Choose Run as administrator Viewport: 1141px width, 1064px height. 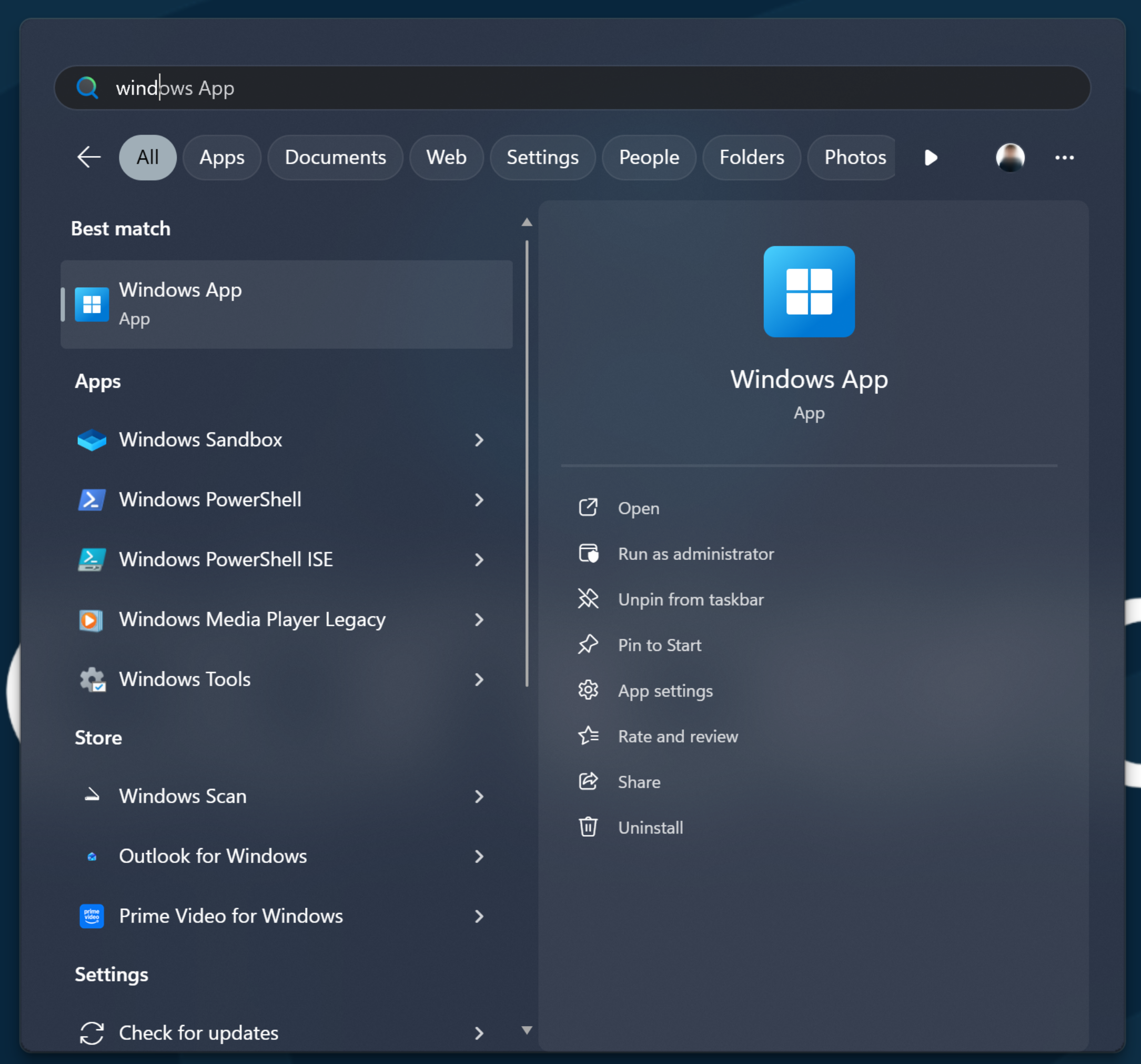click(695, 554)
